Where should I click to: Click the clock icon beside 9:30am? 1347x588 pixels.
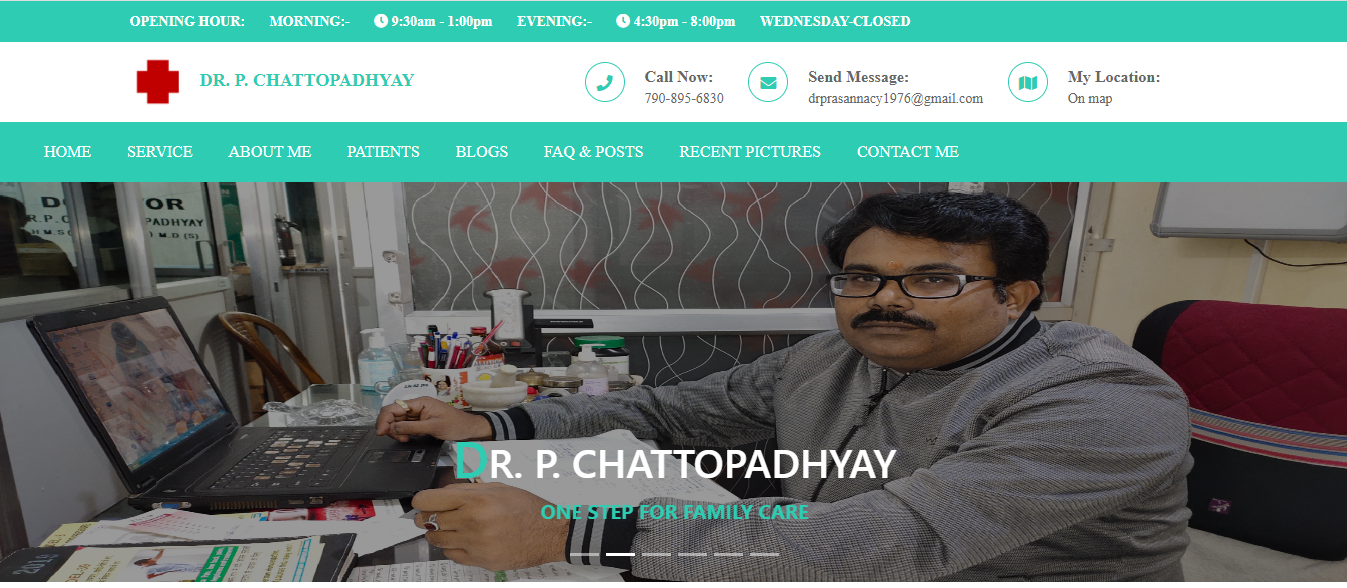coord(381,21)
